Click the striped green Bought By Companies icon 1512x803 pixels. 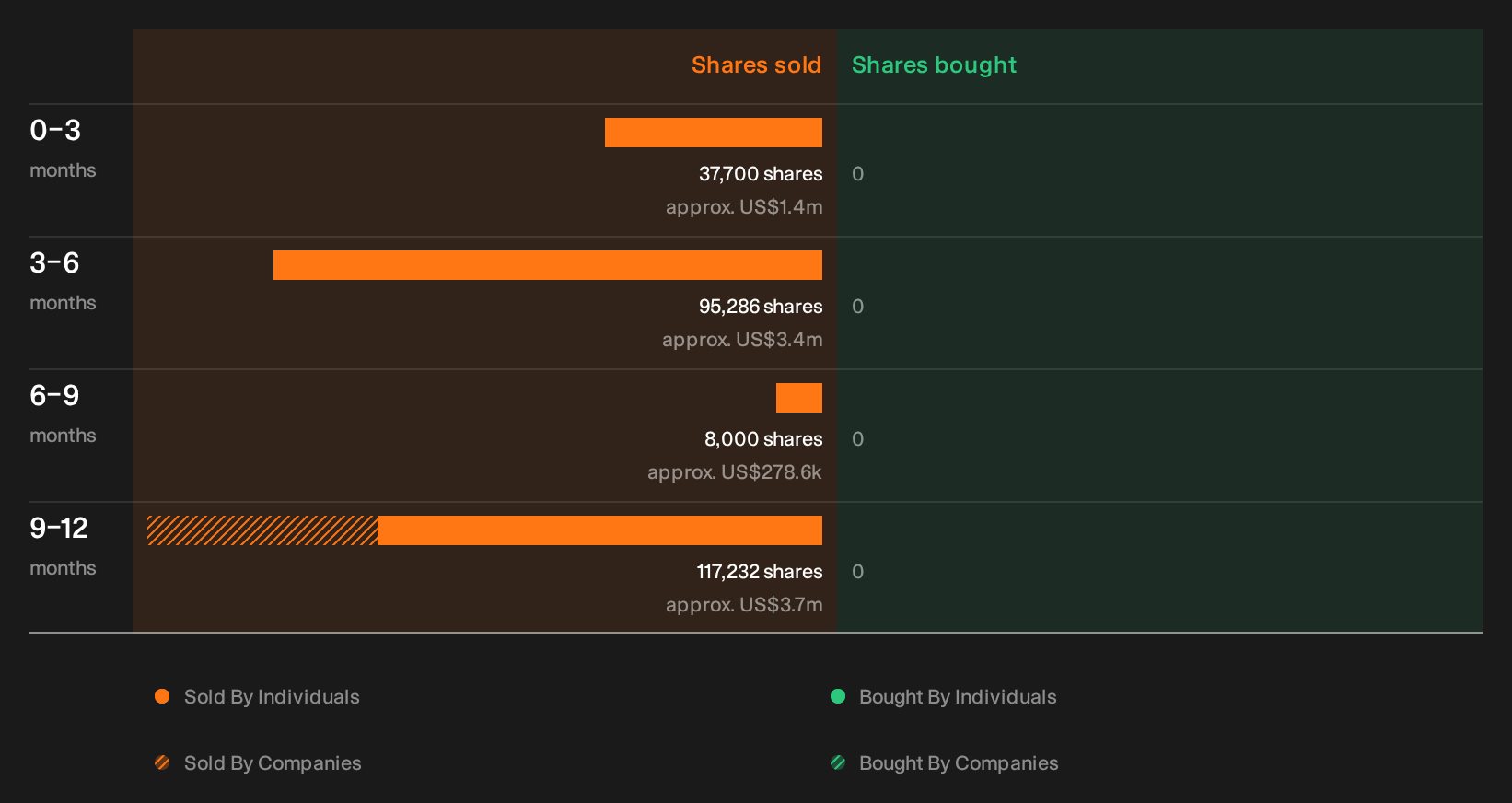[838, 762]
